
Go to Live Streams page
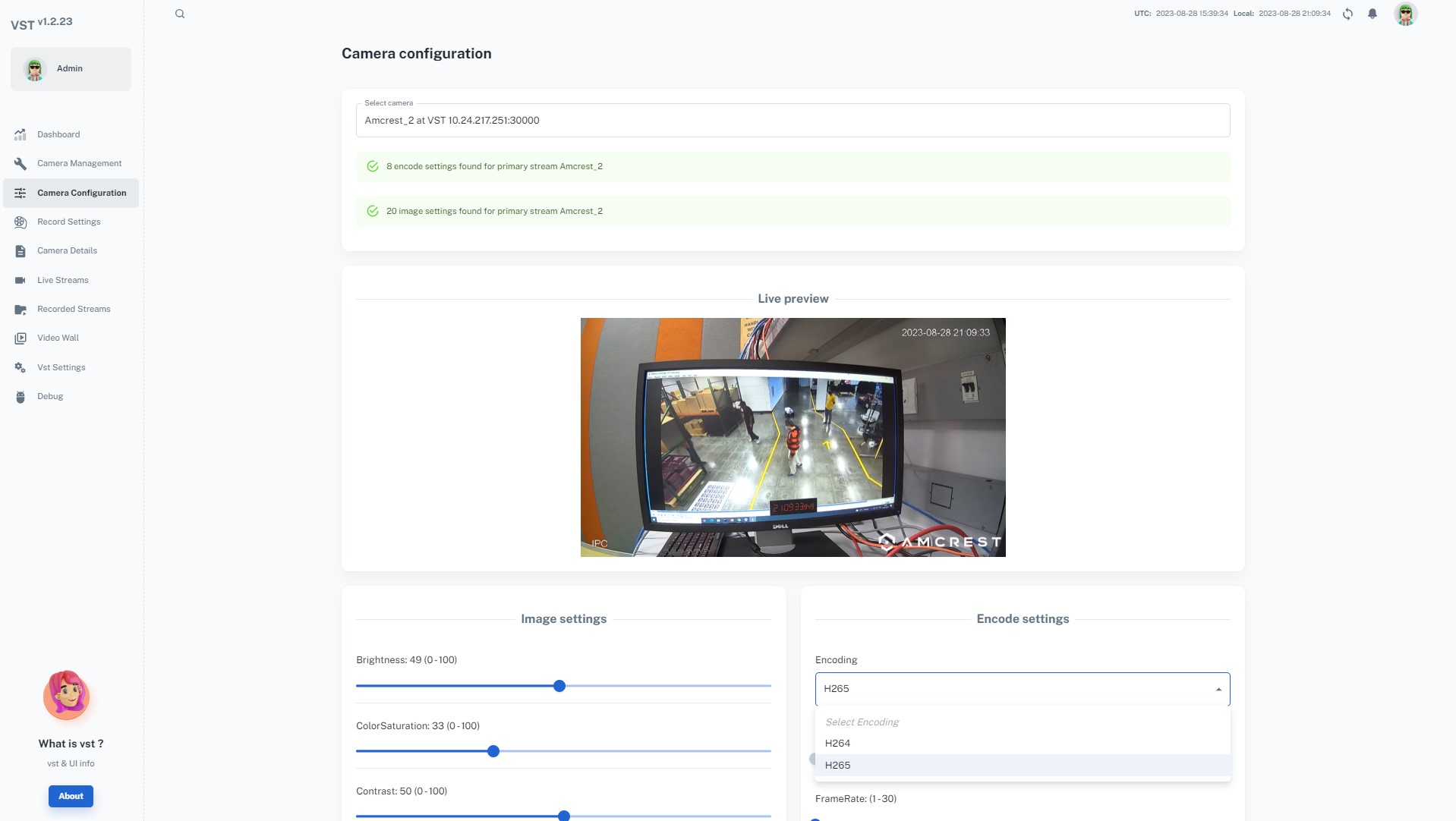63,280
